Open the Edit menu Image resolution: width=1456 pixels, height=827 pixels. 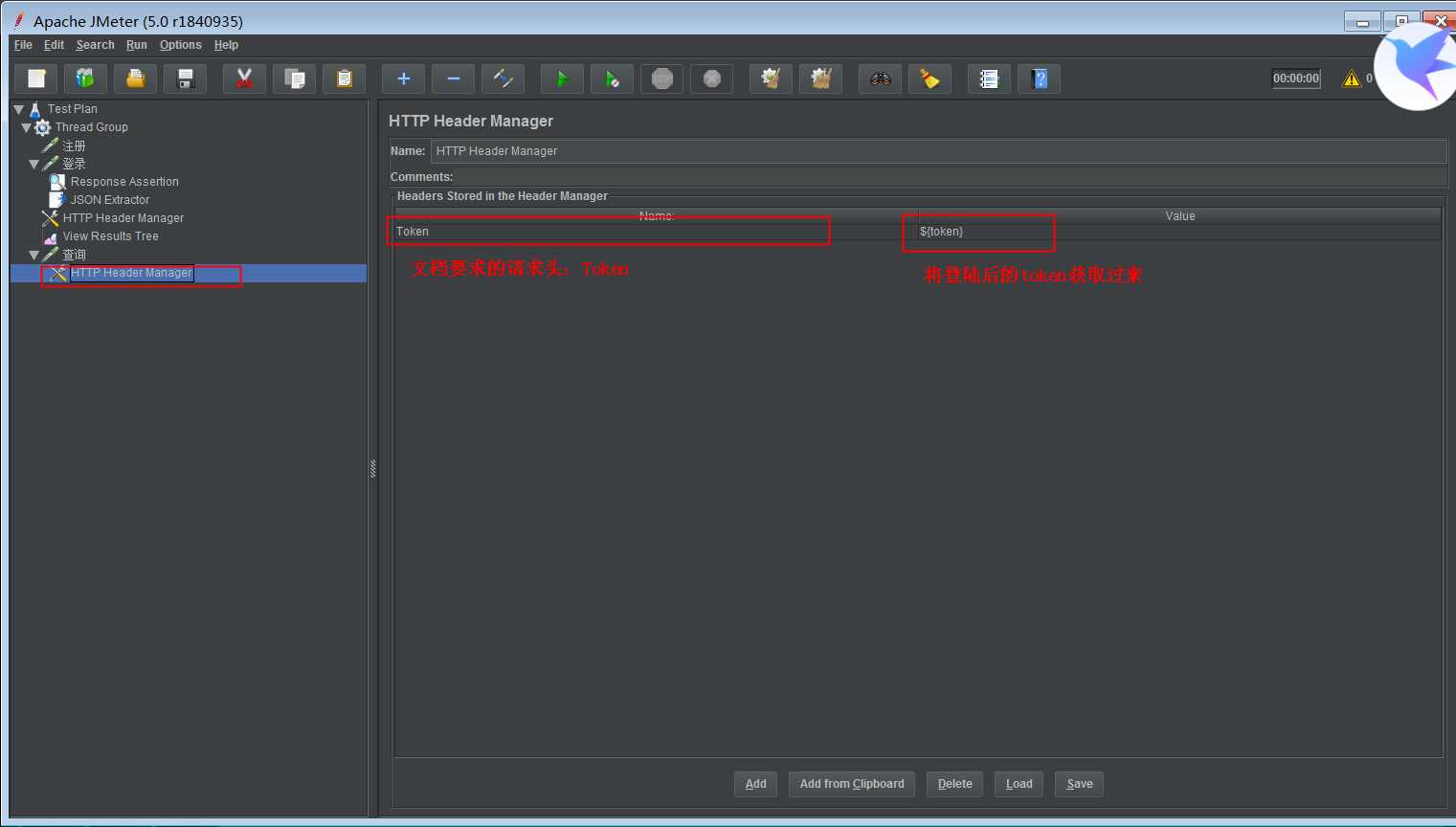coord(54,45)
